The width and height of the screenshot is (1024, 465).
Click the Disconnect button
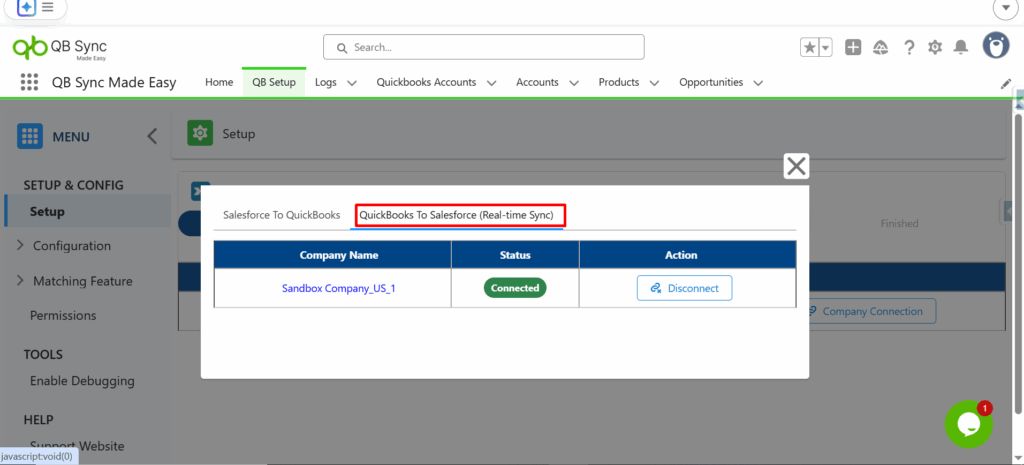(684, 288)
